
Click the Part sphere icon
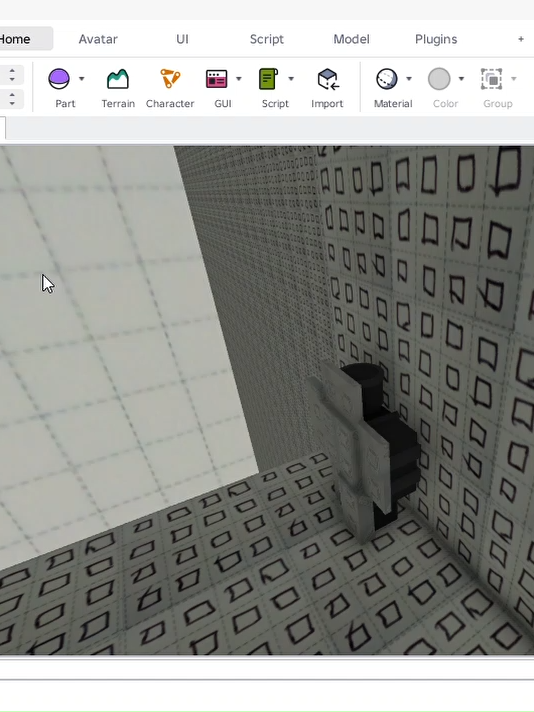59,79
